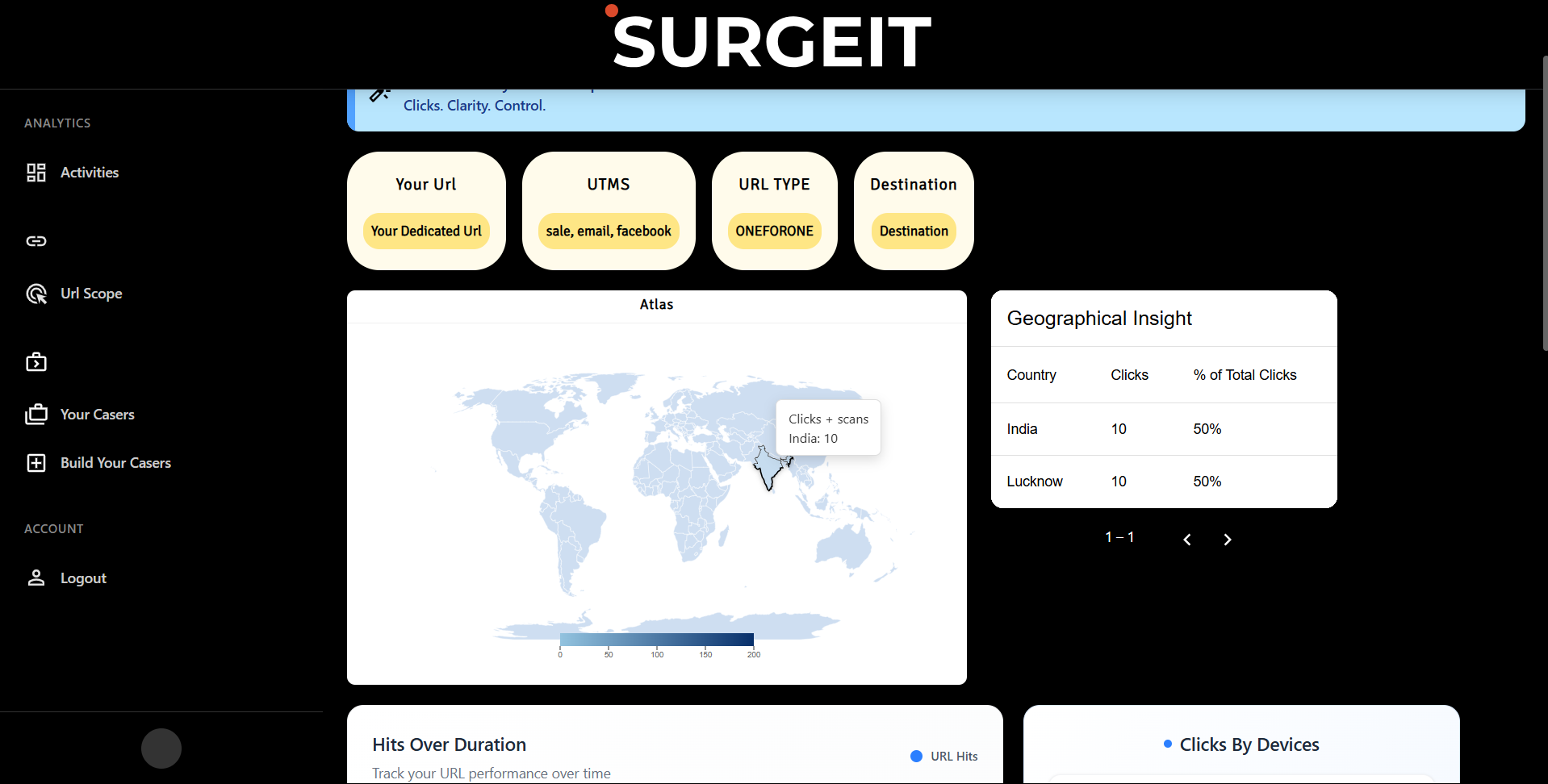
Task: Click the Lucknow row country cell
Action: [1035, 482]
